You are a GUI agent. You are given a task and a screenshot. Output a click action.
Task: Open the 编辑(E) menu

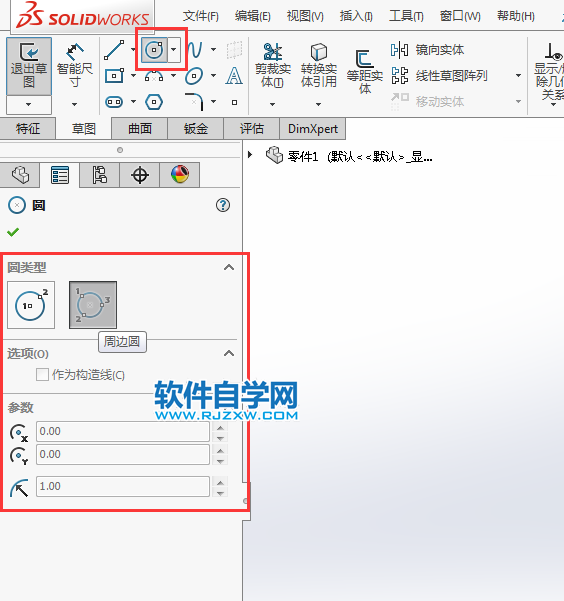pyautogui.click(x=253, y=16)
